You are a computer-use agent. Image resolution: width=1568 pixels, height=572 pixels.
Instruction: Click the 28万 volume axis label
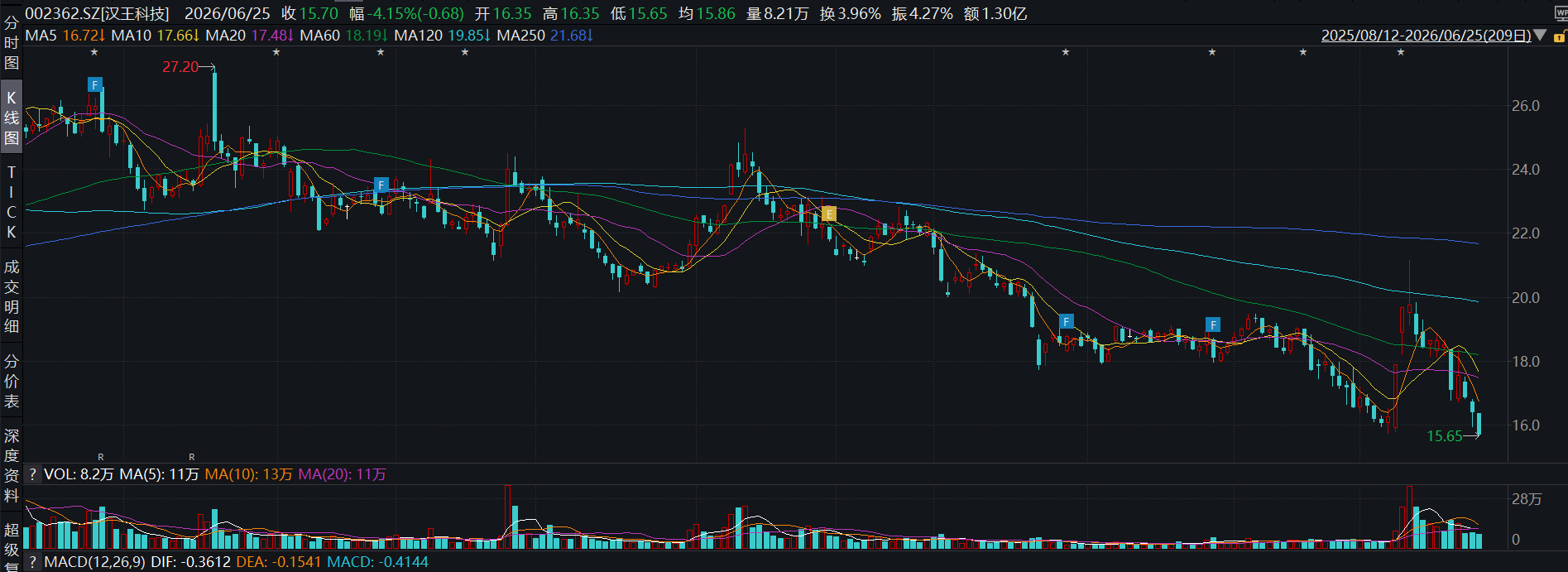pos(1527,499)
